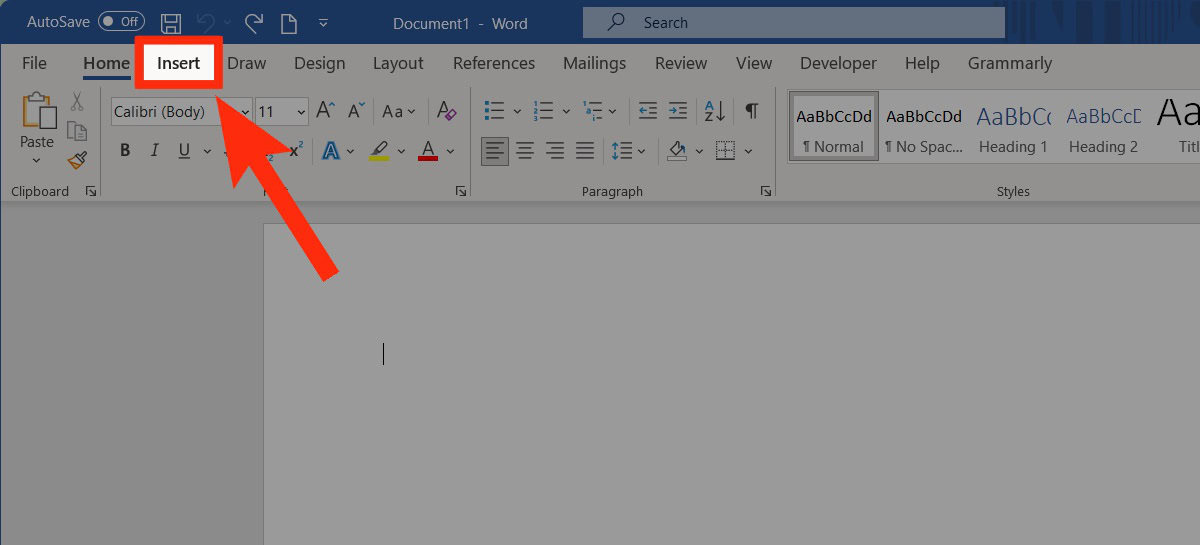Apply Text Effects with the glowing A icon

329,151
